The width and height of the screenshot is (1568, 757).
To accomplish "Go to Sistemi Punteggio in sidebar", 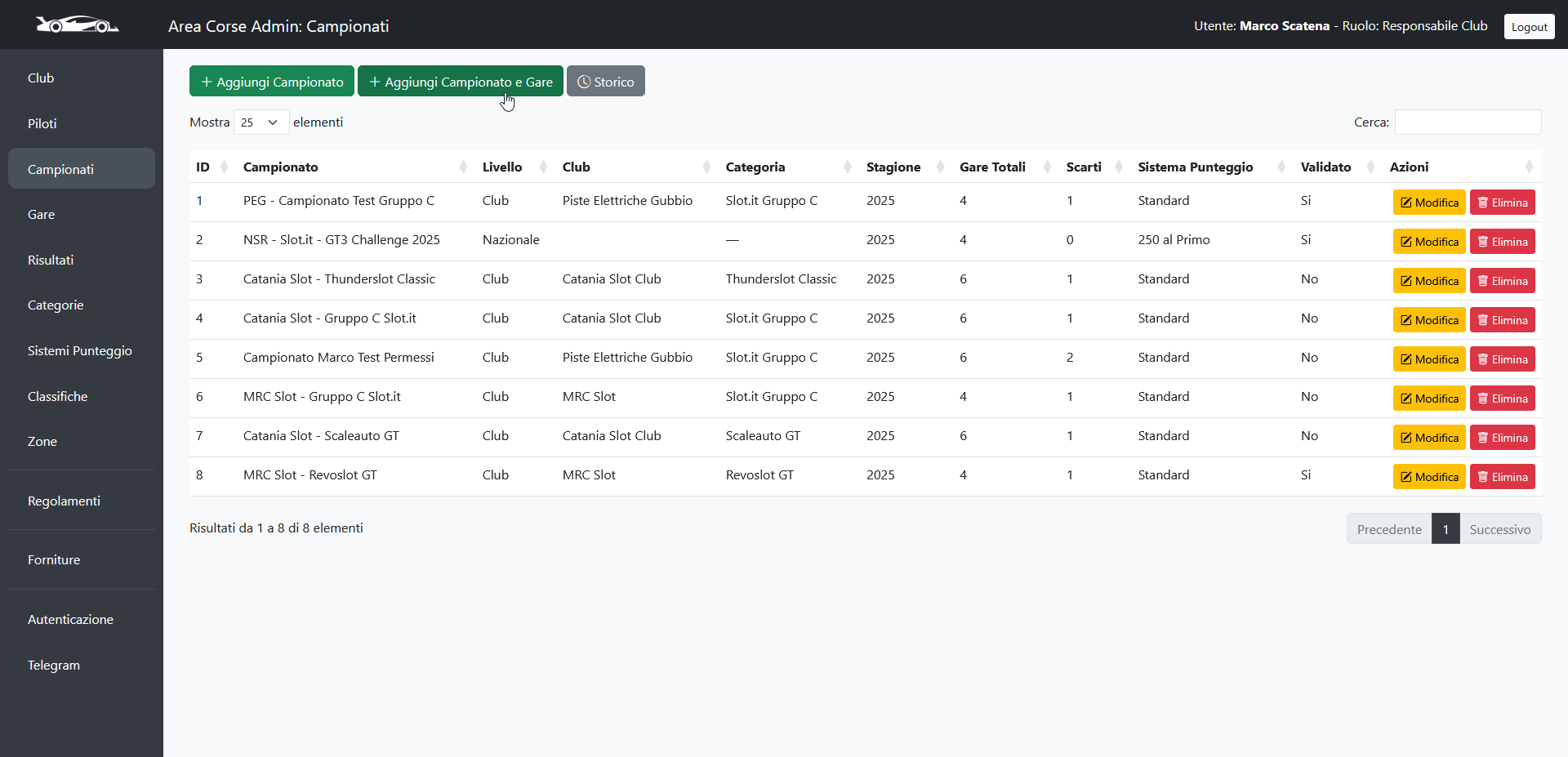I will click(80, 350).
